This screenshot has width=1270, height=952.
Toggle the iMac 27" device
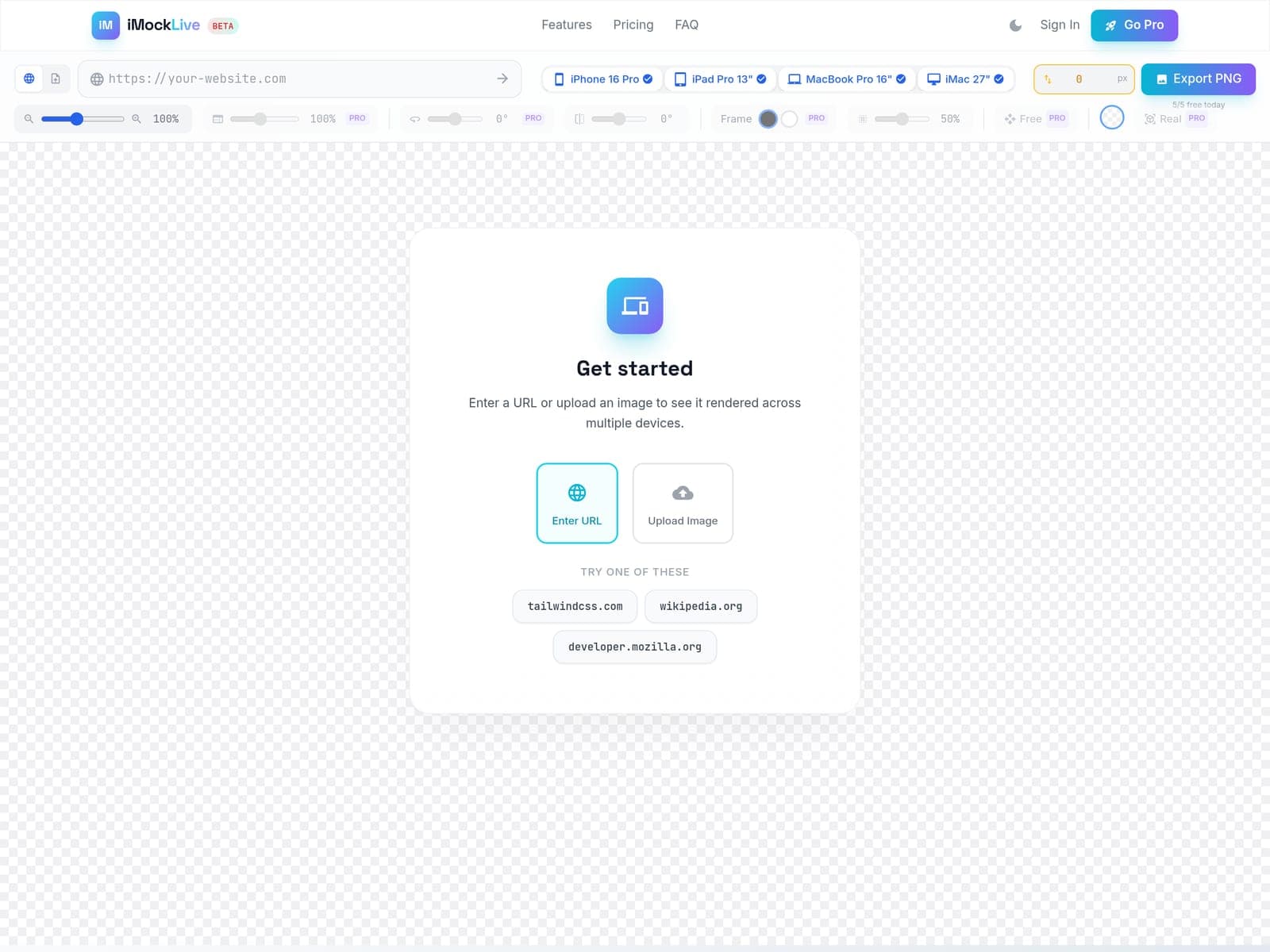[965, 79]
